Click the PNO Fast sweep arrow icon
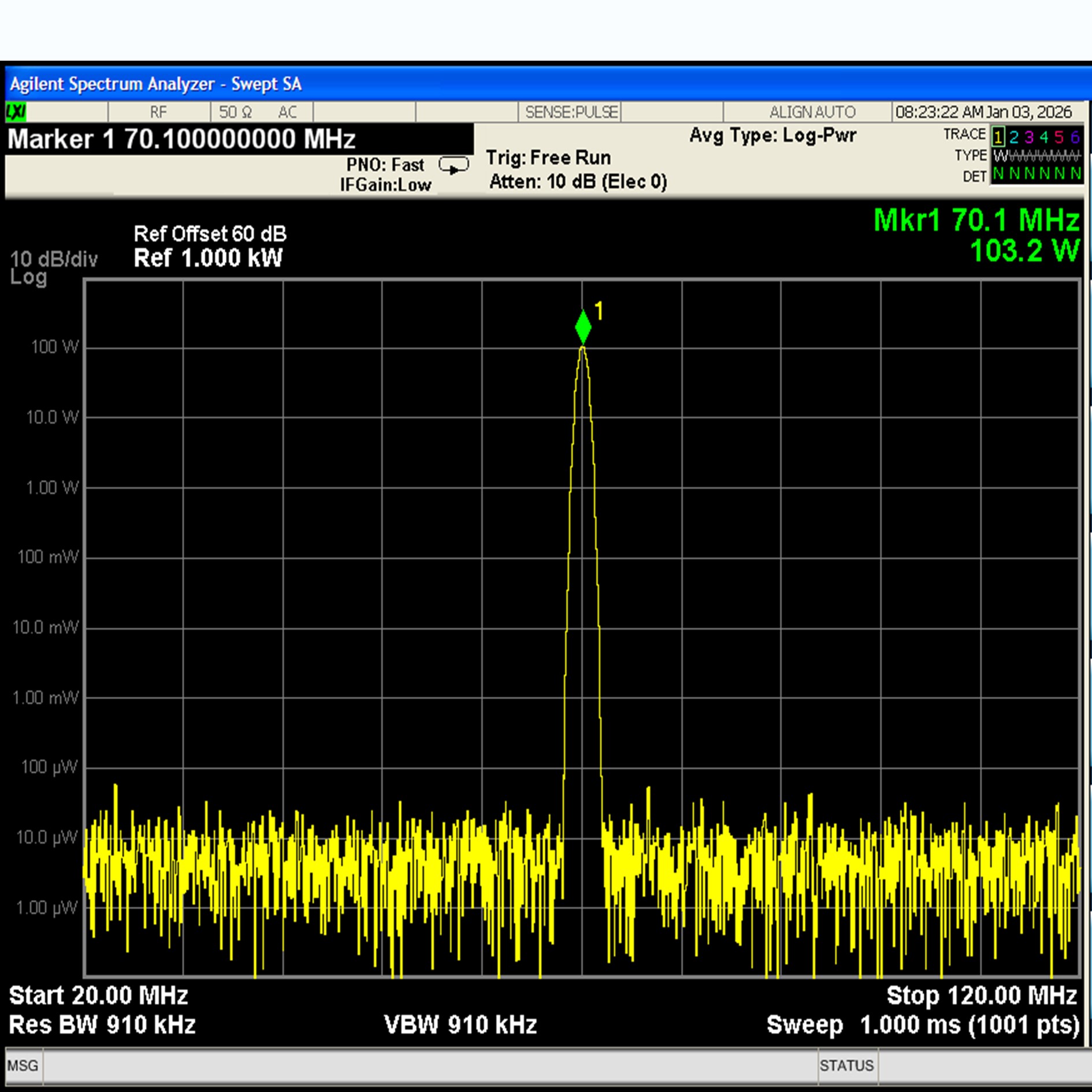 point(454,166)
